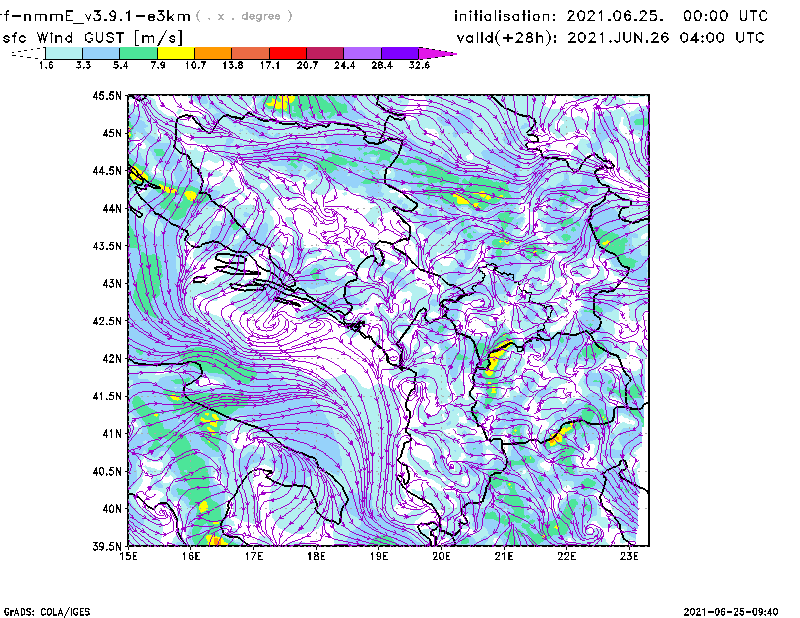
Task: Select the crimson 20.7–24.4 legend swatch
Action: (325, 53)
